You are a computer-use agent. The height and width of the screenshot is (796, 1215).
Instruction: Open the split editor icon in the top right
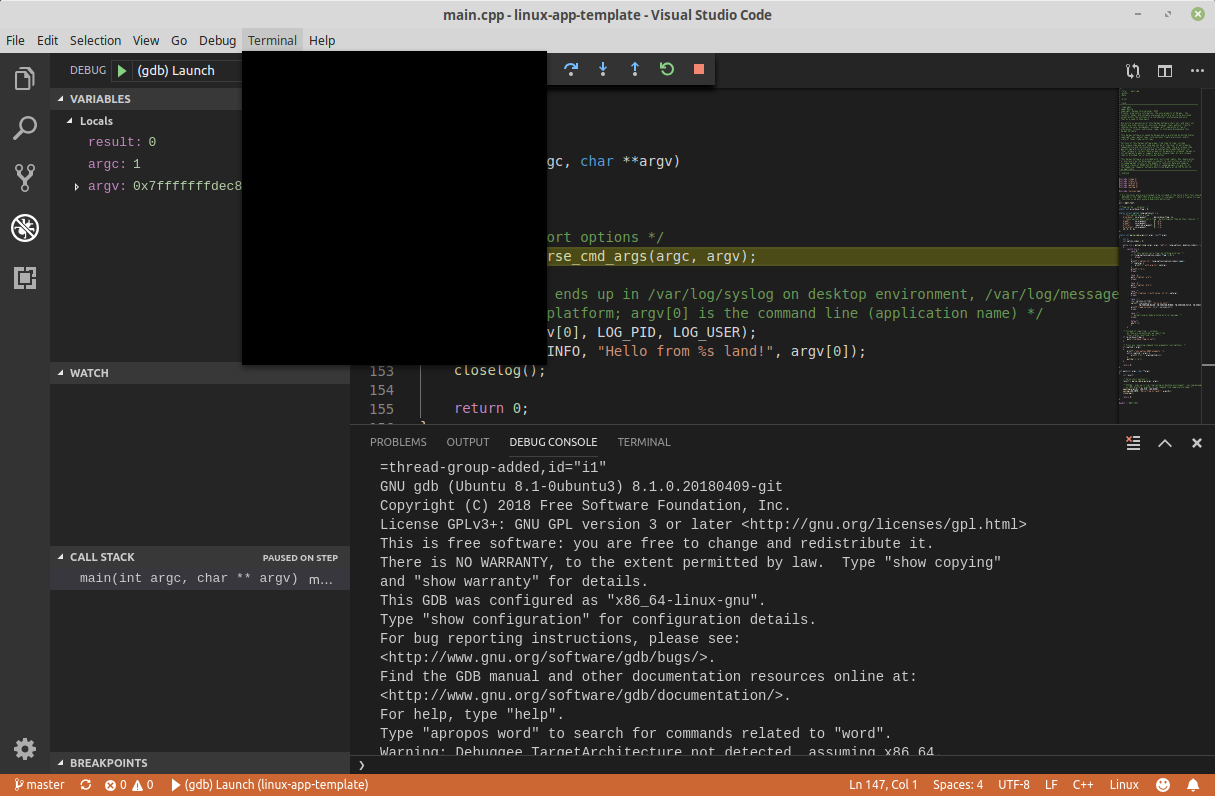point(1164,71)
